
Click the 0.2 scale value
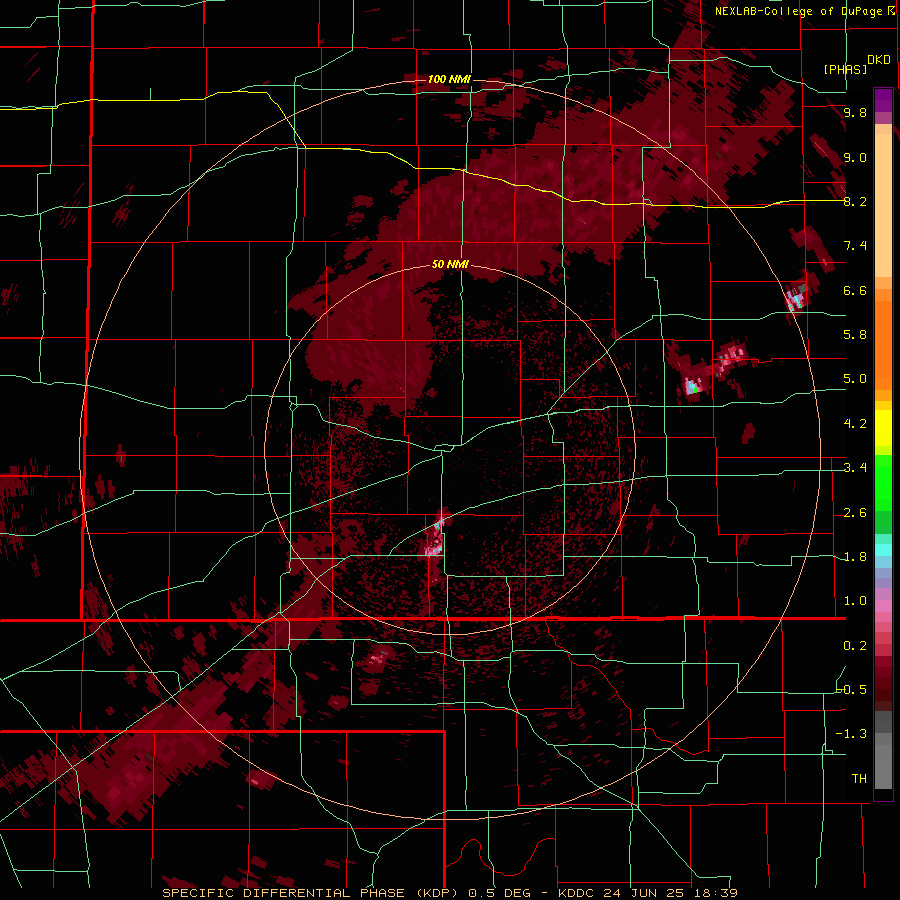855,646
